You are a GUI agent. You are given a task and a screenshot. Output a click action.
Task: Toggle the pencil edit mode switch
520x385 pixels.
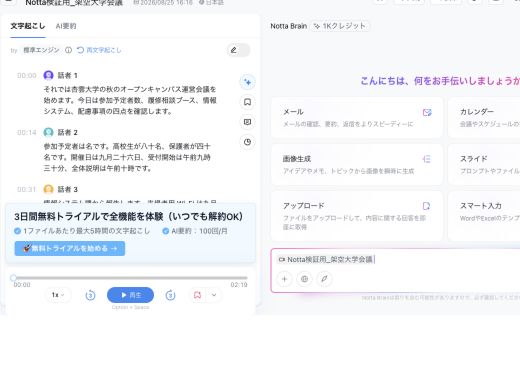[238, 50]
